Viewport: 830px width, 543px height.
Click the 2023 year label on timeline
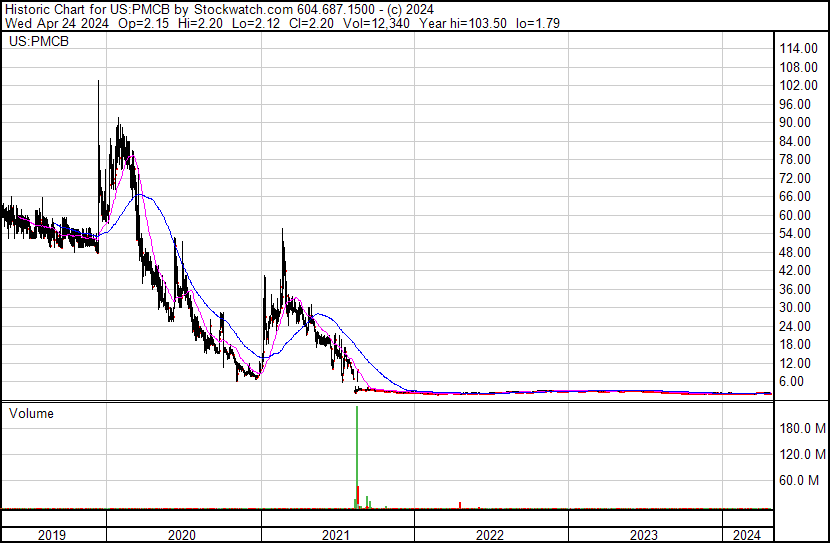tap(643, 535)
